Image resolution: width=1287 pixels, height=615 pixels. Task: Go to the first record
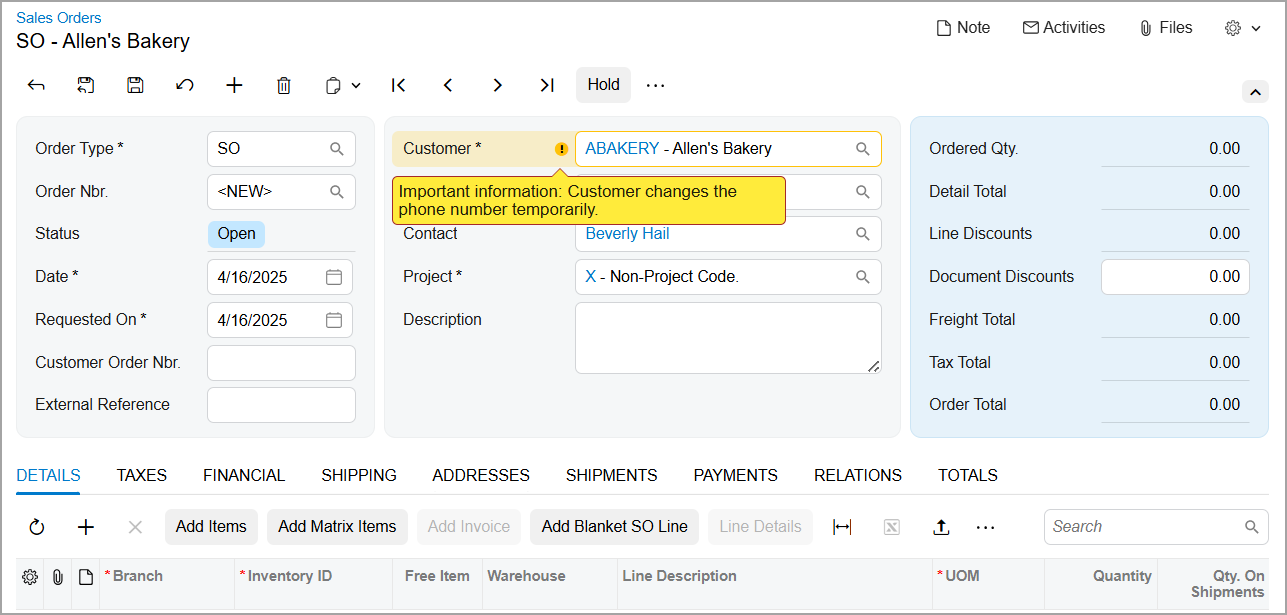pos(399,85)
